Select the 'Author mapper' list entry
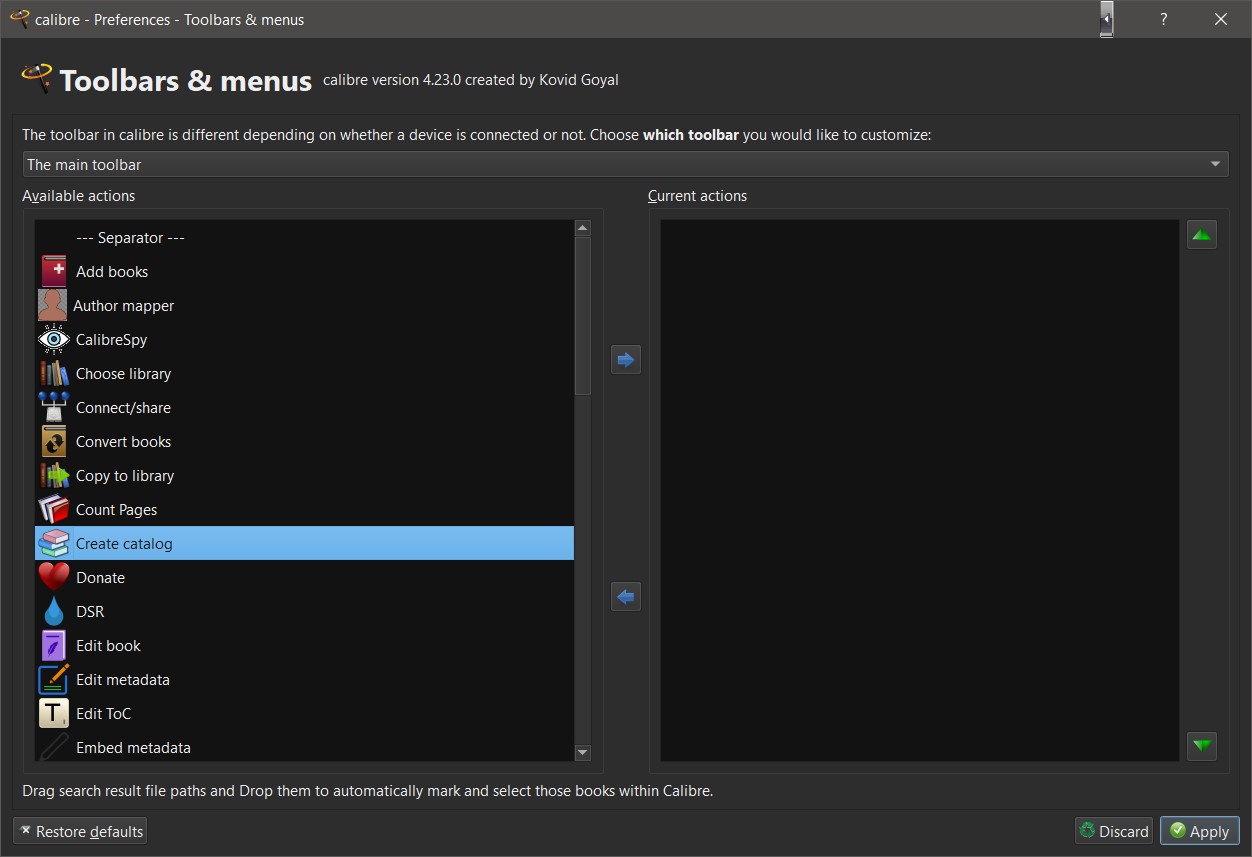This screenshot has height=857, width=1252. (304, 305)
